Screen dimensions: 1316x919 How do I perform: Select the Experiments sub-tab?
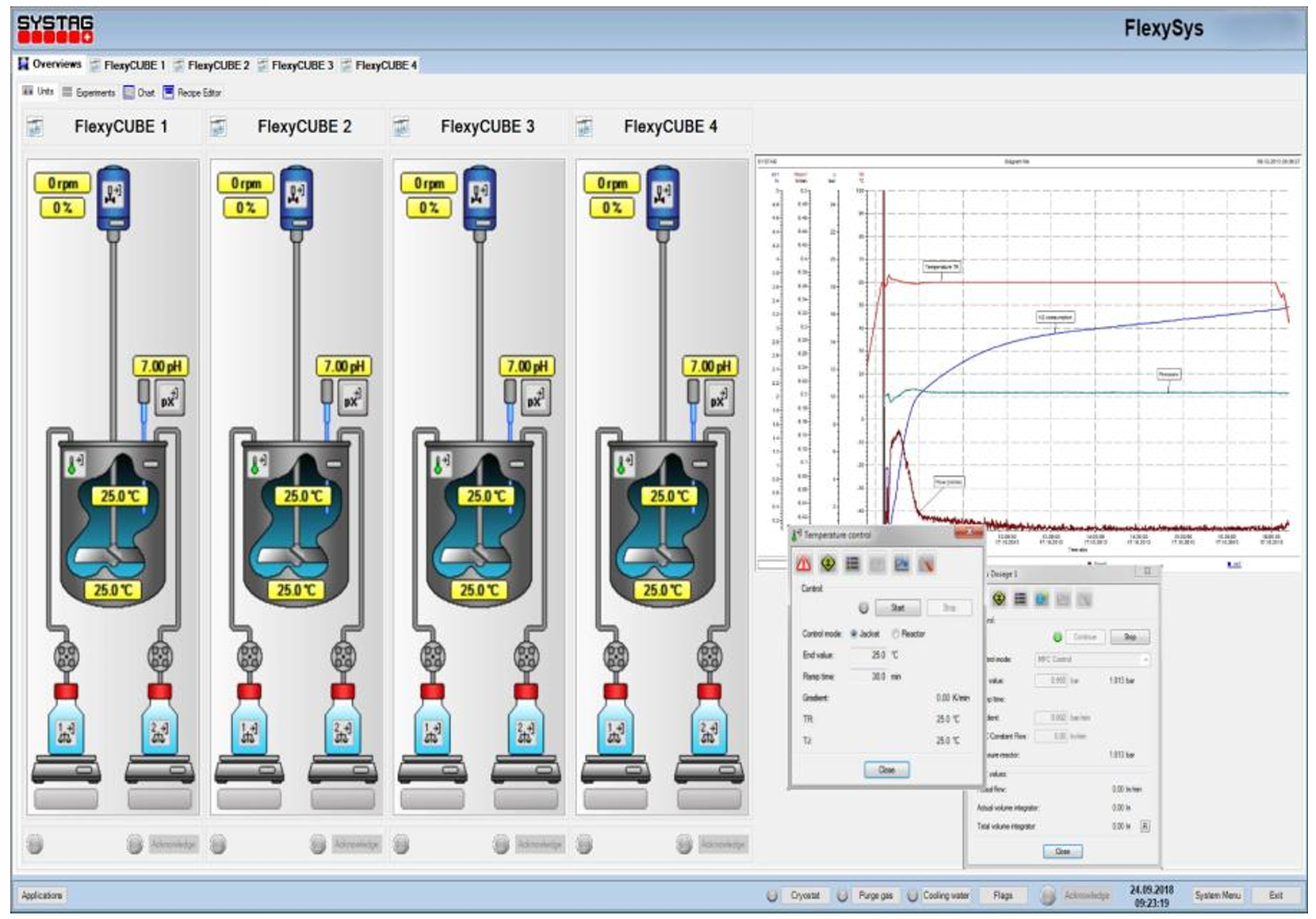[89, 93]
